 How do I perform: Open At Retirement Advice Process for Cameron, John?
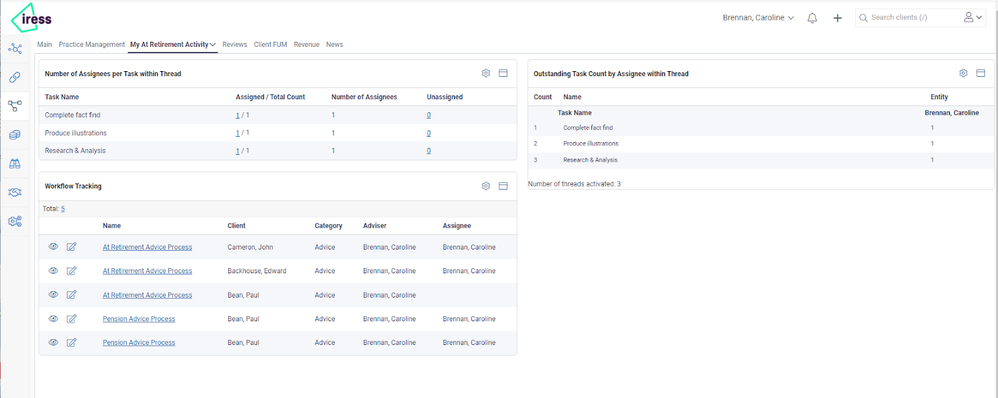click(147, 247)
